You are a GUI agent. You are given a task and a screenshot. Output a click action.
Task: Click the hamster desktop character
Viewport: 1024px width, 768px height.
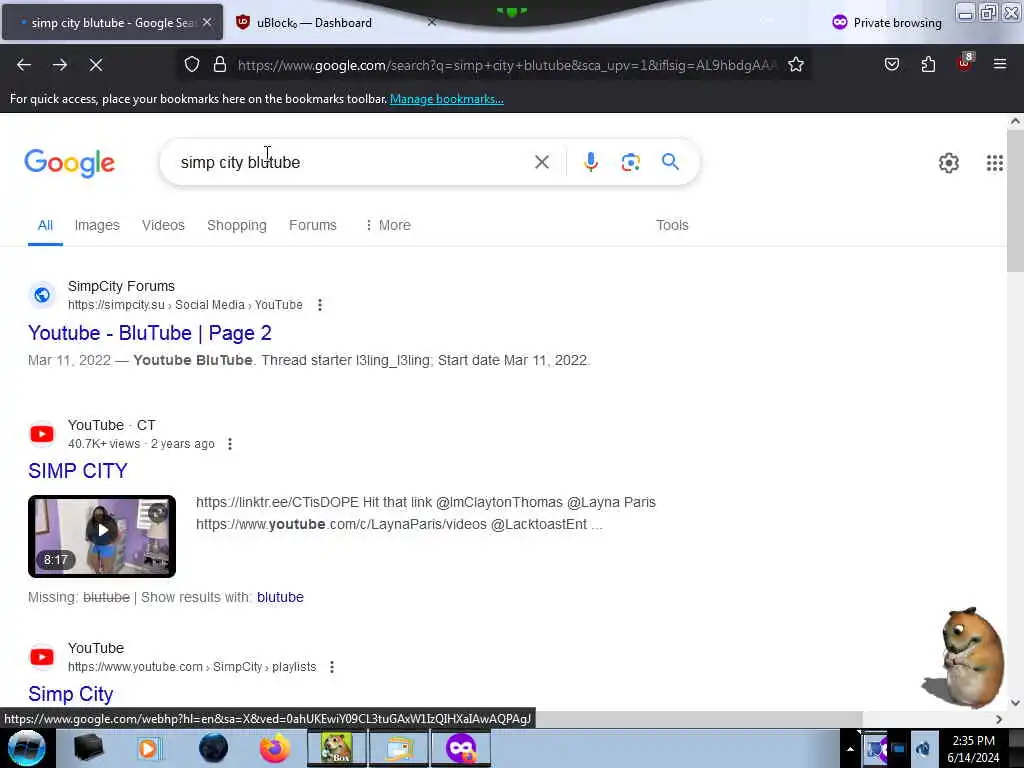click(x=965, y=657)
